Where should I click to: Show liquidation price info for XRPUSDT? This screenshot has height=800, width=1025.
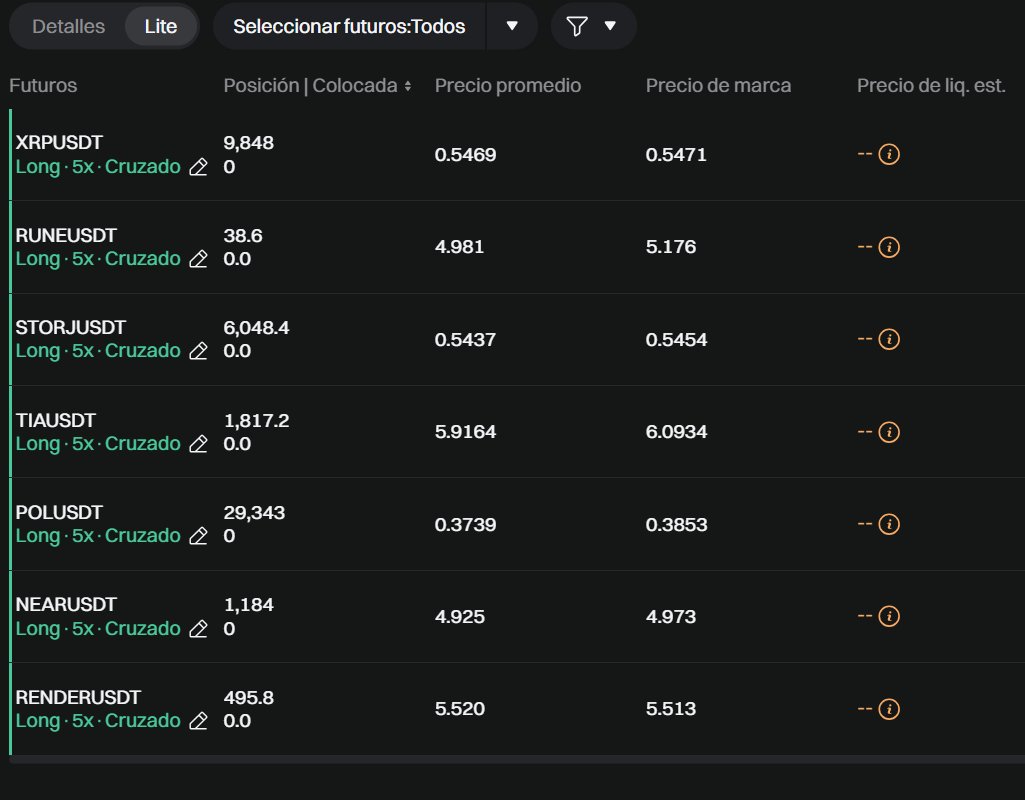point(889,155)
